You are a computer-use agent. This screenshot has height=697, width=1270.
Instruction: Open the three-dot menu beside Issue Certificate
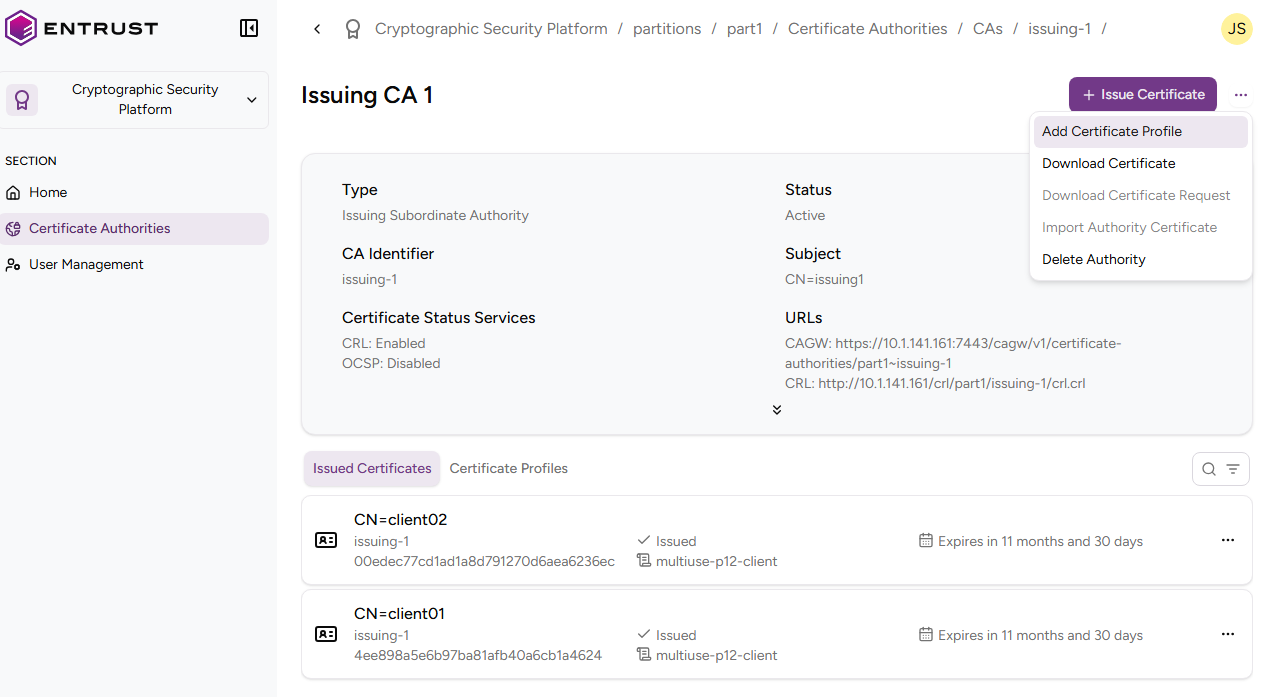[x=1240, y=95]
